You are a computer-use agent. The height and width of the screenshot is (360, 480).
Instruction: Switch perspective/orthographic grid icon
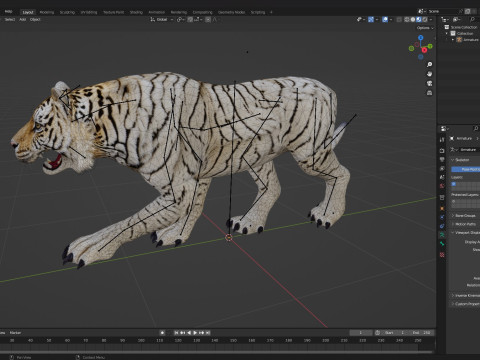pyautogui.click(x=429, y=93)
